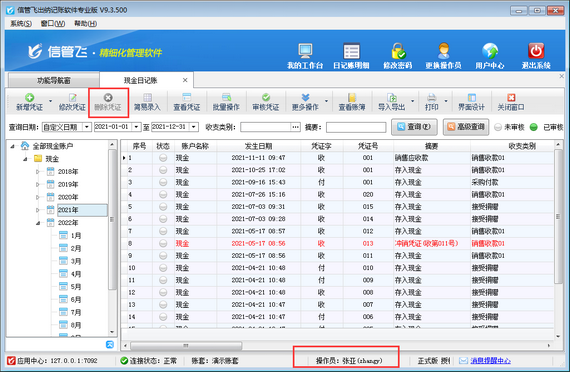Open the 打印 printer tool

point(431,97)
